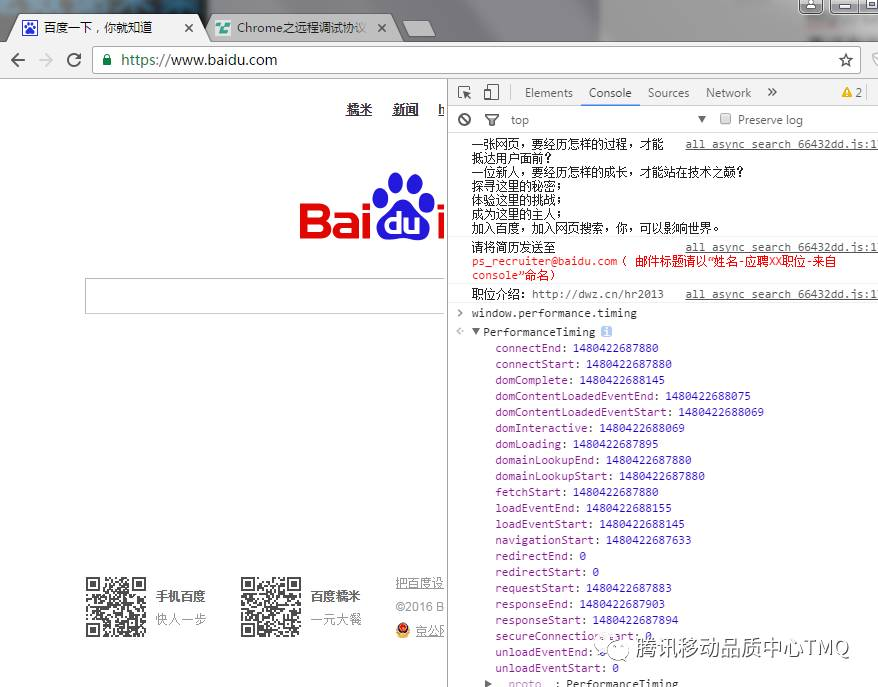
Task: Click the domInteractive row
Action: 590,428
